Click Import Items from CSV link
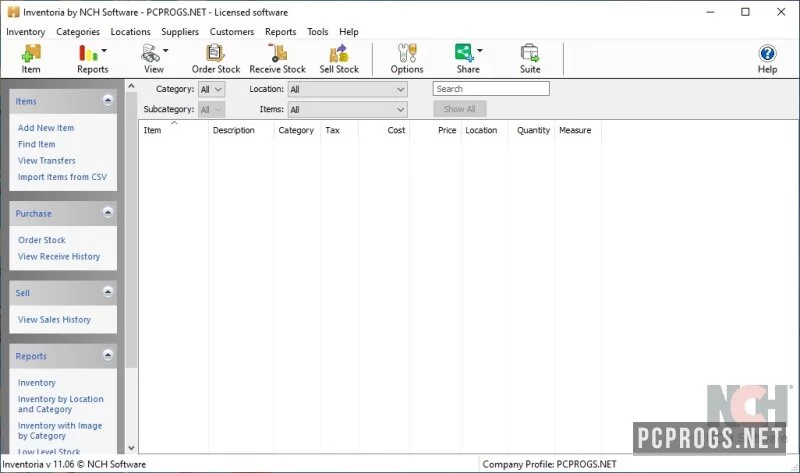The height and width of the screenshot is (473, 800). 62,177
